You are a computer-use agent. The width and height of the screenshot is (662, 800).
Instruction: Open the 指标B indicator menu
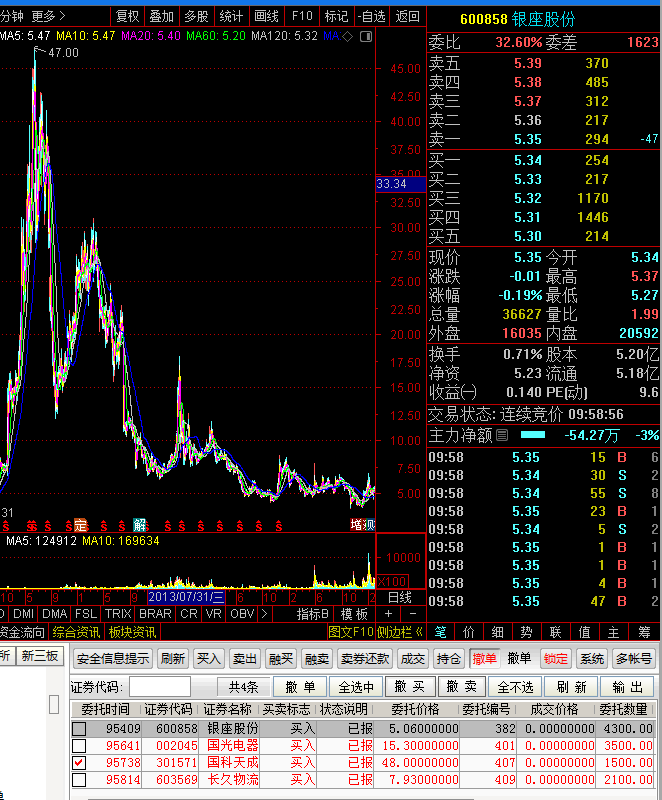point(313,614)
